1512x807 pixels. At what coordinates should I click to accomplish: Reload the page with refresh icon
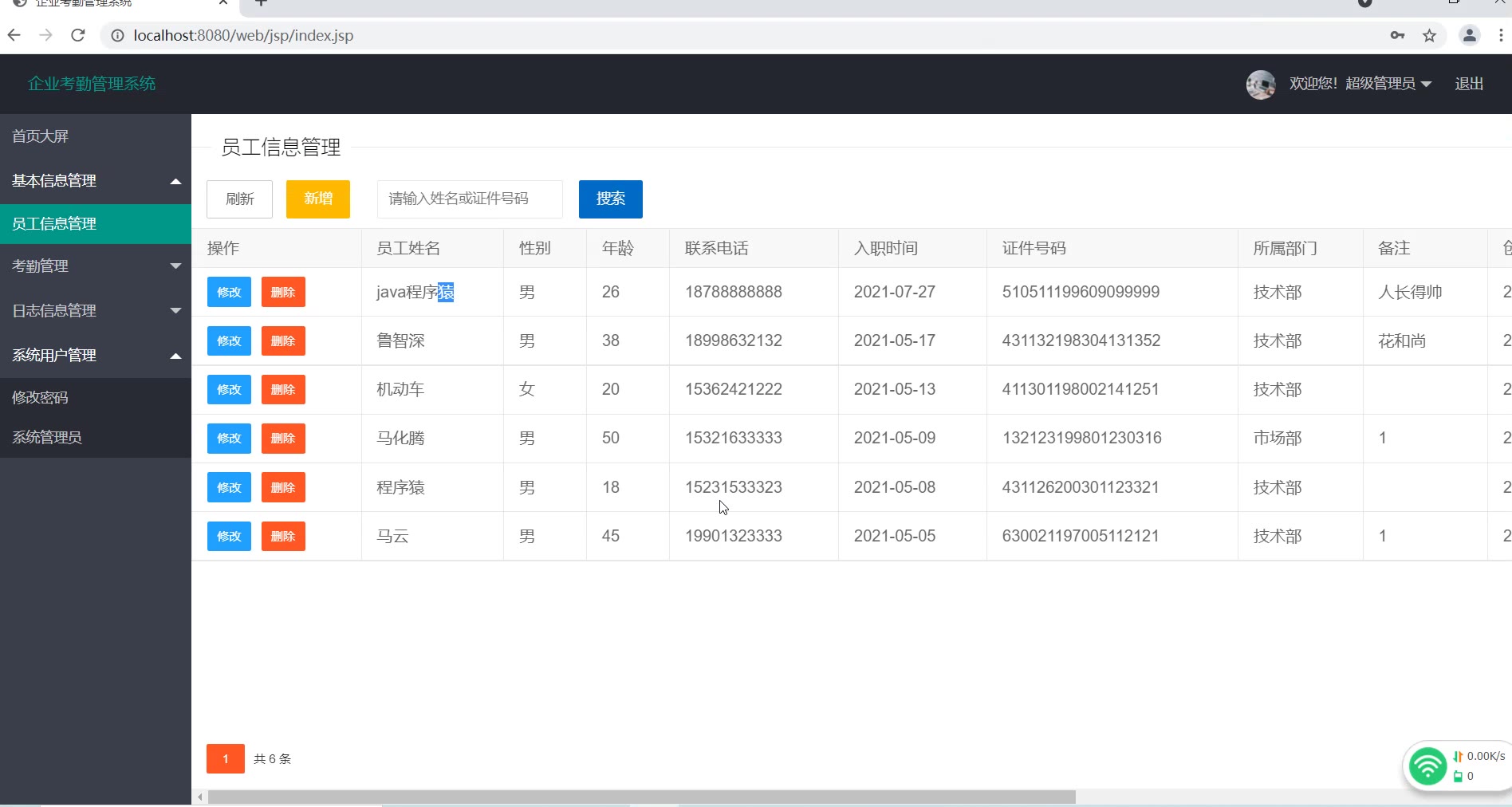[77, 35]
